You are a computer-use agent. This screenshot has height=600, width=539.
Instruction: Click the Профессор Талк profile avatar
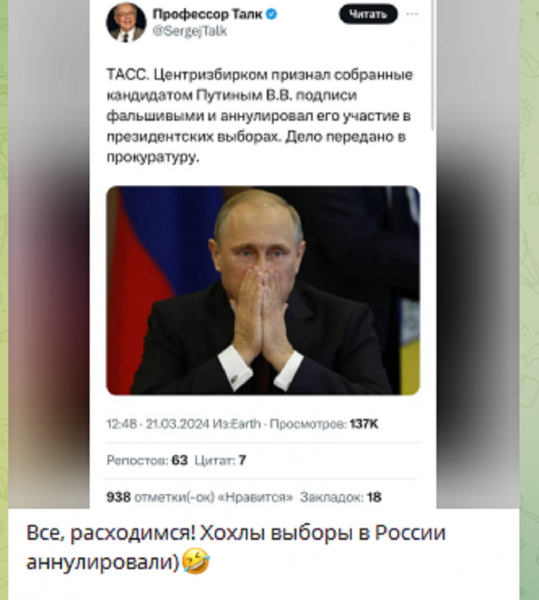(x=126, y=22)
